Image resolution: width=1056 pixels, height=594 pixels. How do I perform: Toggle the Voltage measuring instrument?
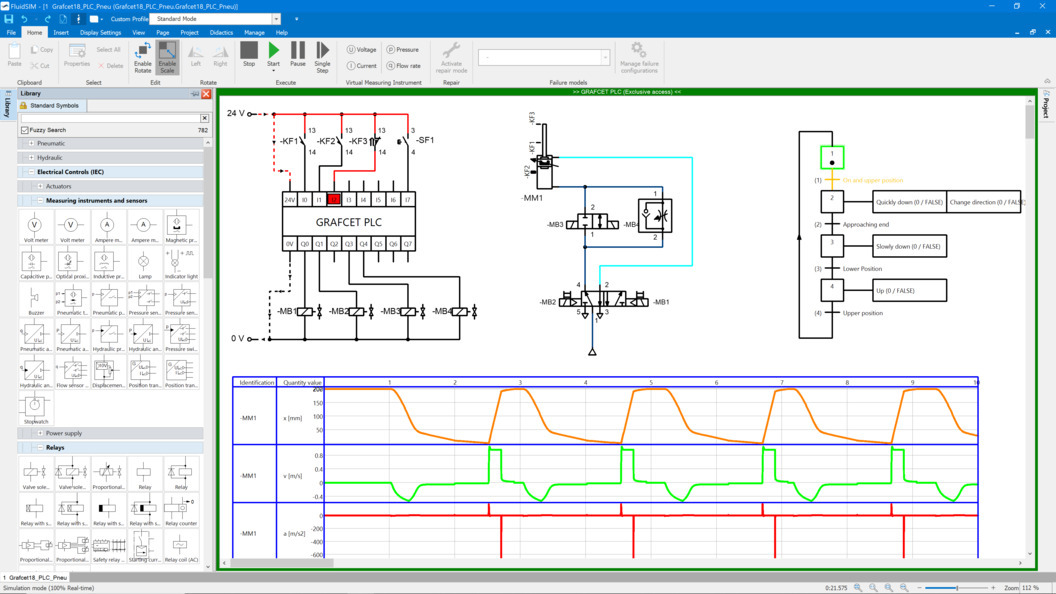pos(362,49)
